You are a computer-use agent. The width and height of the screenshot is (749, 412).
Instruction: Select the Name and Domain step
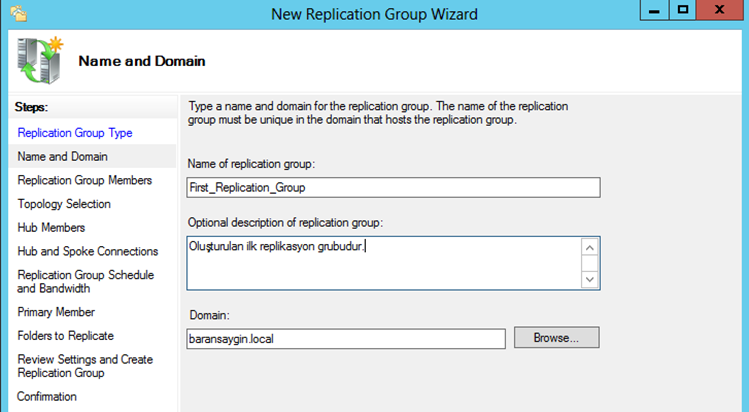click(63, 156)
